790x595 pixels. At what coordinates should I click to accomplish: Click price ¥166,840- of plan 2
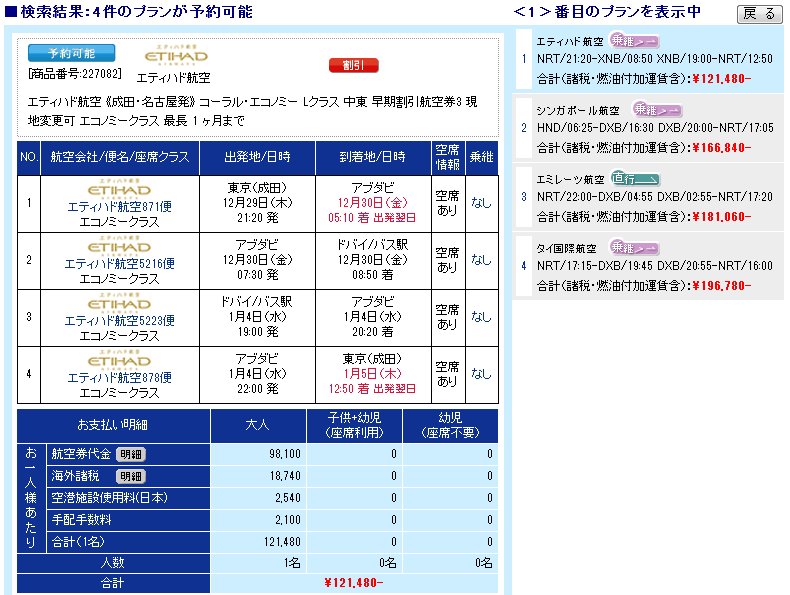(721, 148)
